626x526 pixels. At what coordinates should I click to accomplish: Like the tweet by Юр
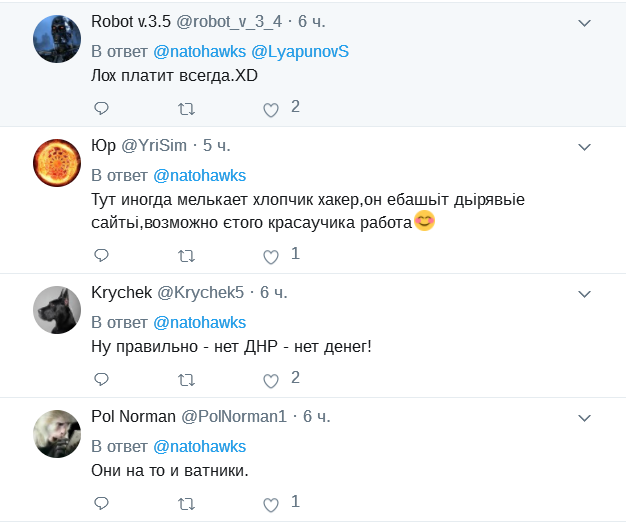coord(270,256)
